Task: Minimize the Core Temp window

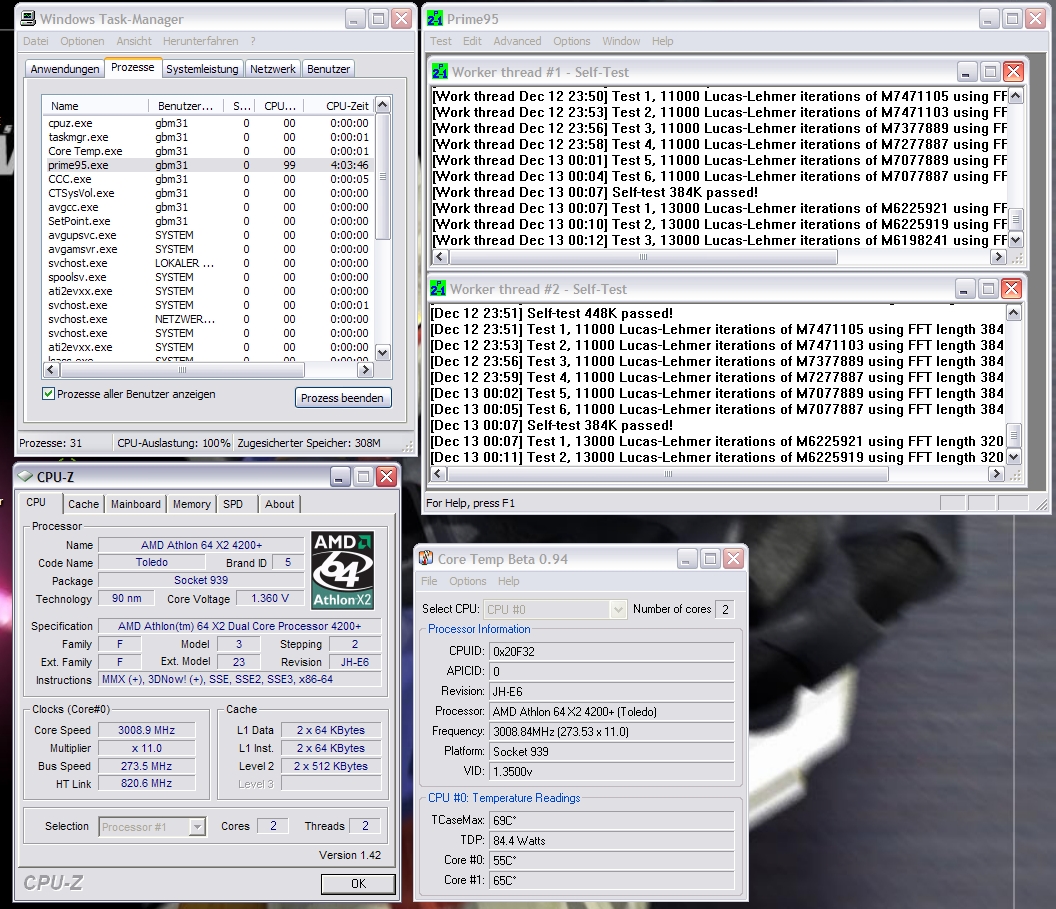Action: (687, 558)
